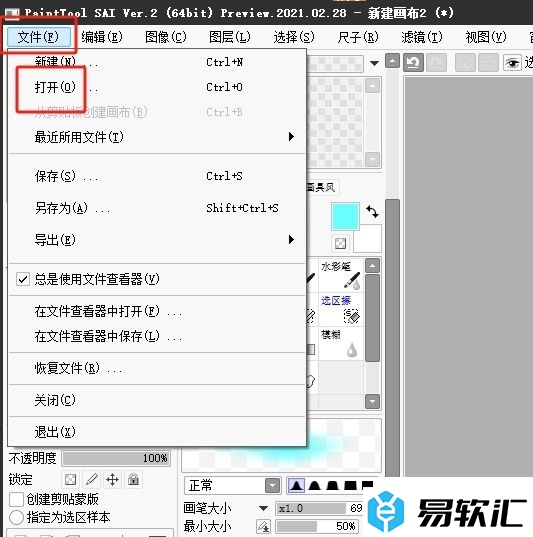Screen dimensions: 533x537
Task: Select the second brush edge shape
Action: tap(314, 485)
